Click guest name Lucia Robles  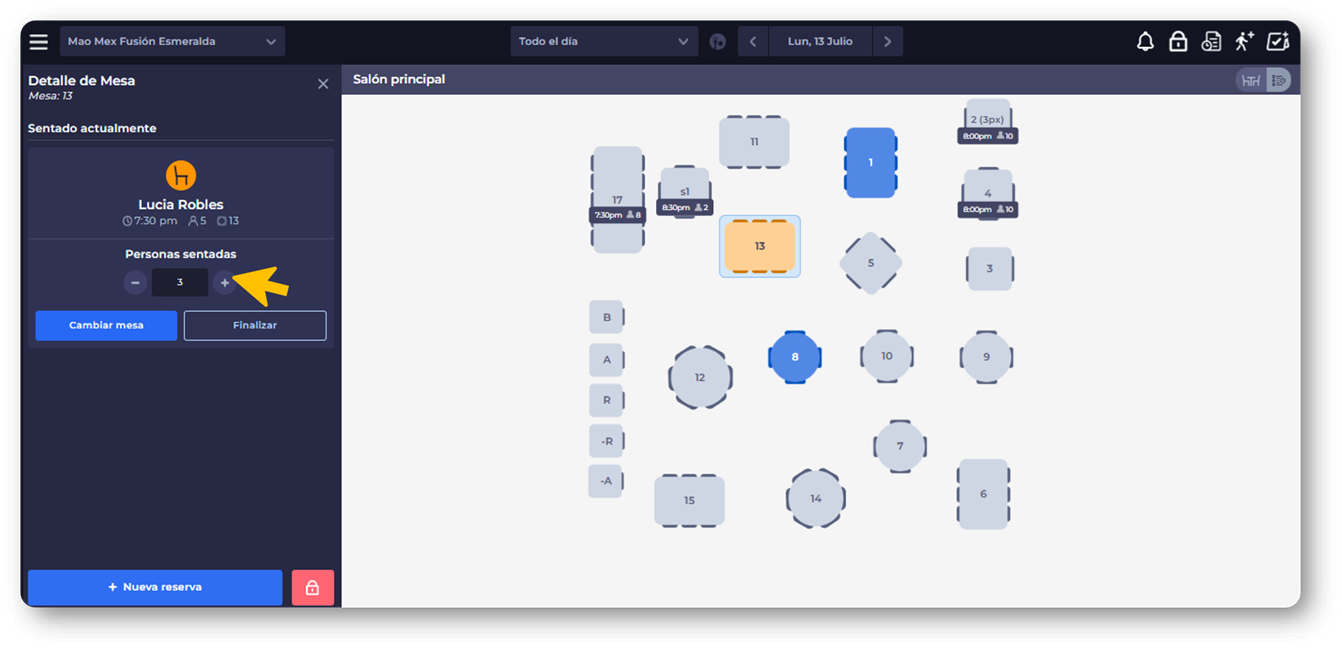[x=181, y=205]
